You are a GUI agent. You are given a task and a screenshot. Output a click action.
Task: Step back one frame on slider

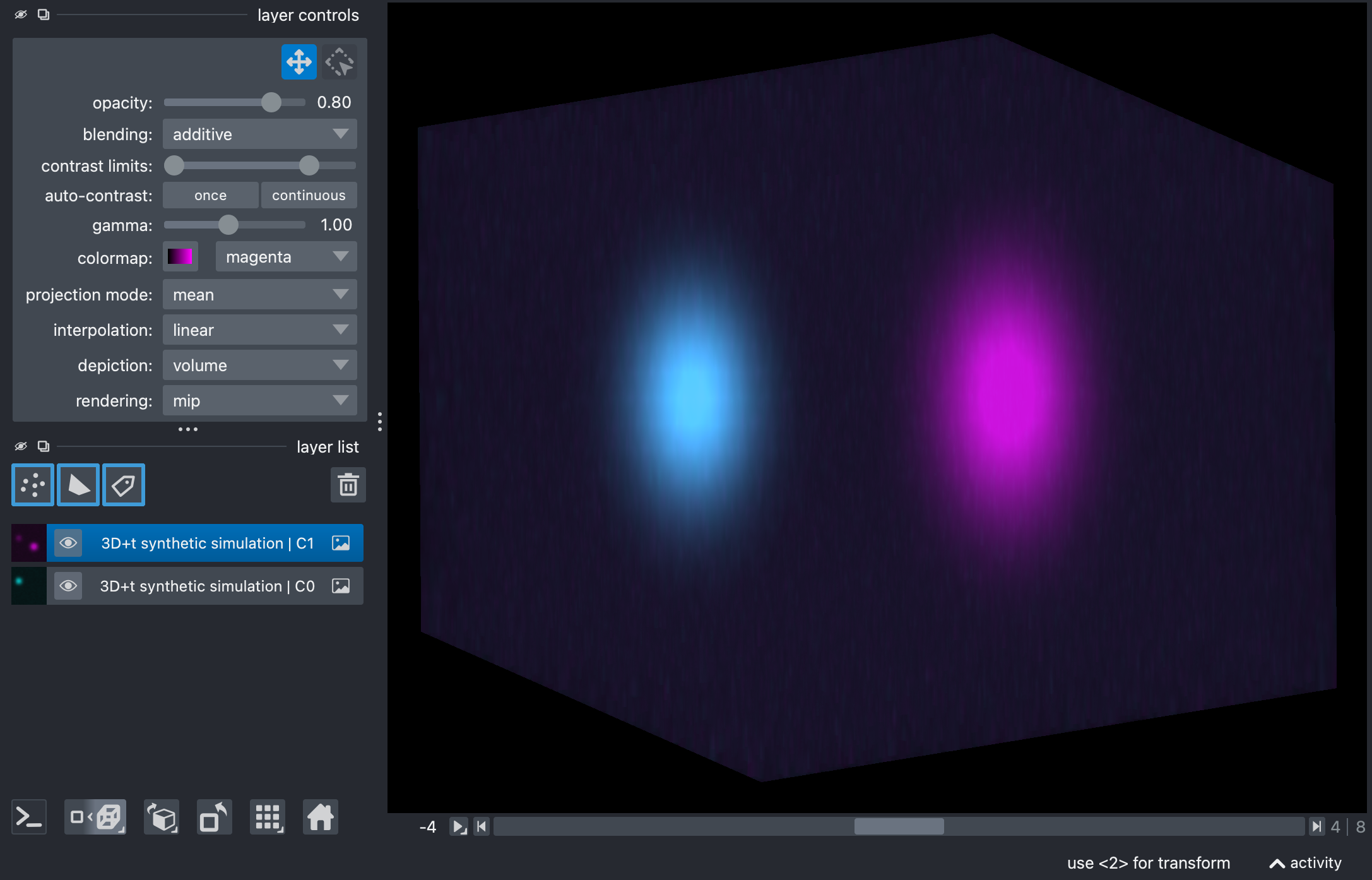pyautogui.click(x=482, y=826)
